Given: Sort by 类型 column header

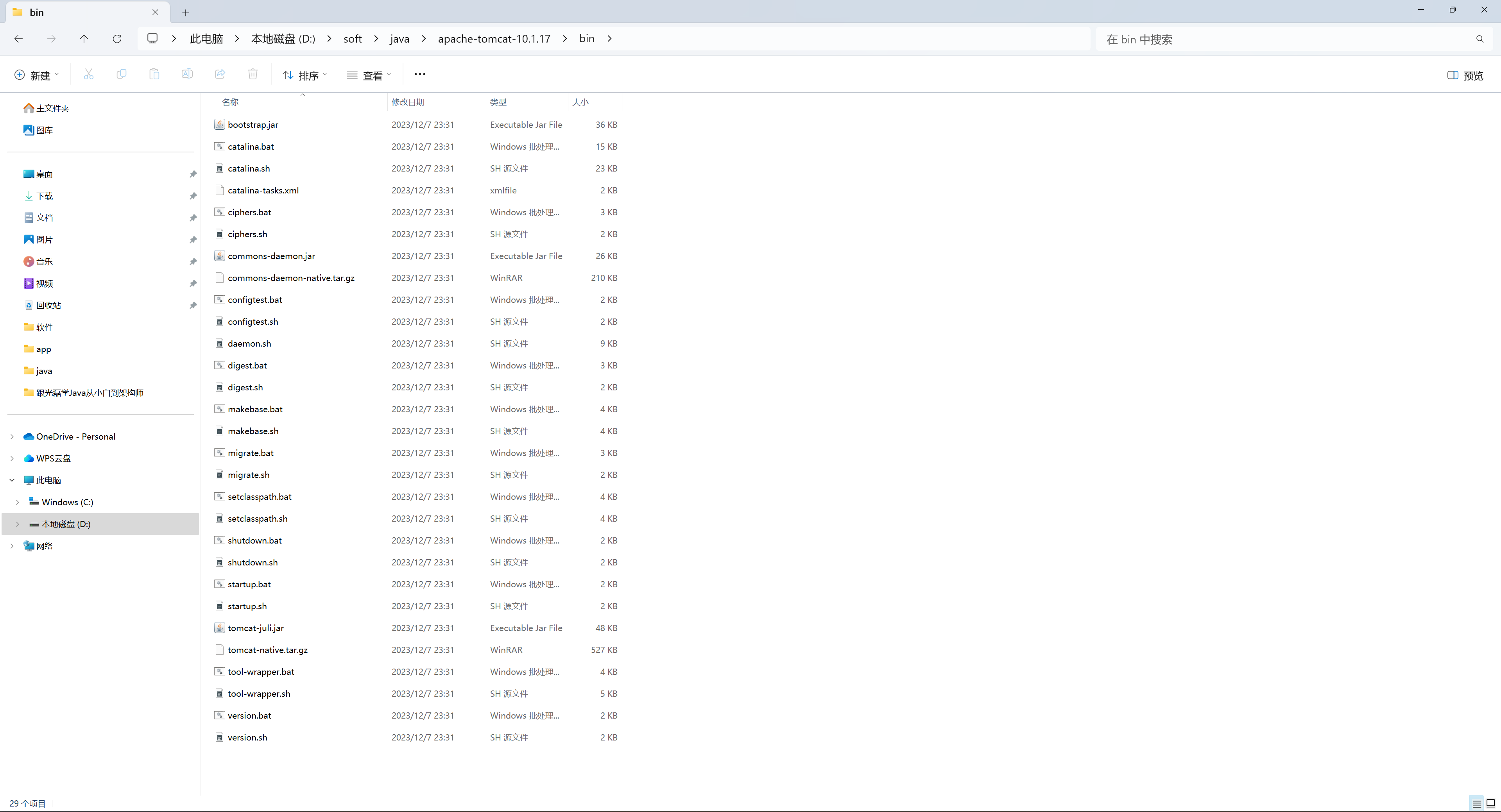Looking at the screenshot, I should pos(498,102).
